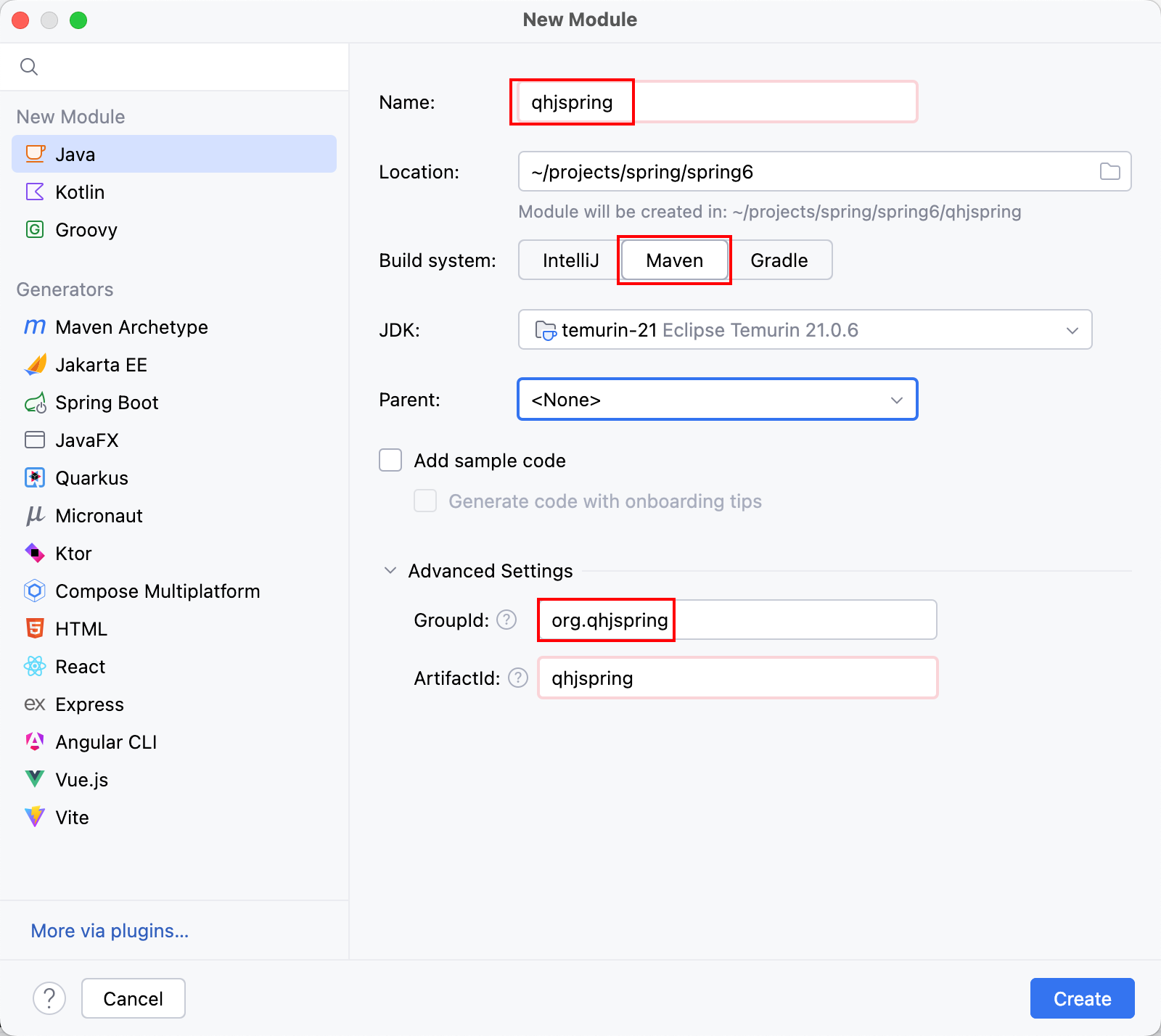Choose the Vue.js generator icon

[x=35, y=779]
